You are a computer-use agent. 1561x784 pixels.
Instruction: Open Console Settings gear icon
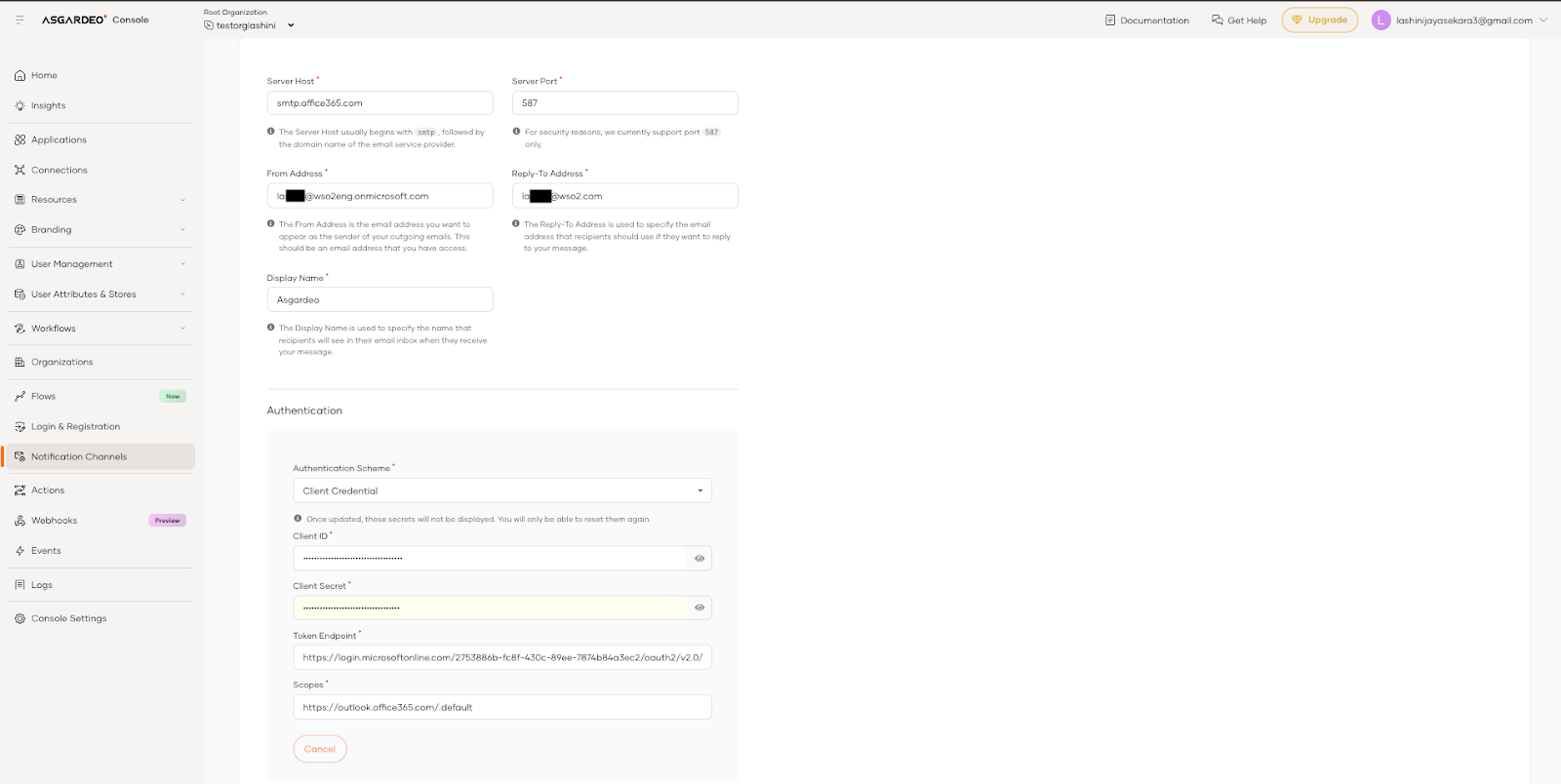[x=20, y=618]
